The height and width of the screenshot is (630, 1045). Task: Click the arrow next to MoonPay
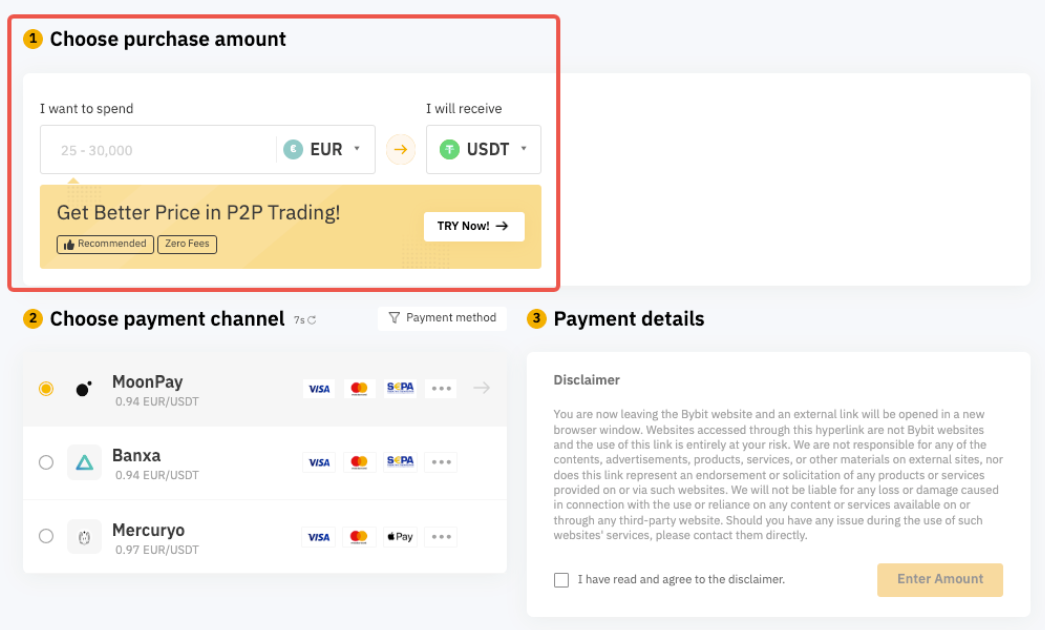point(481,388)
